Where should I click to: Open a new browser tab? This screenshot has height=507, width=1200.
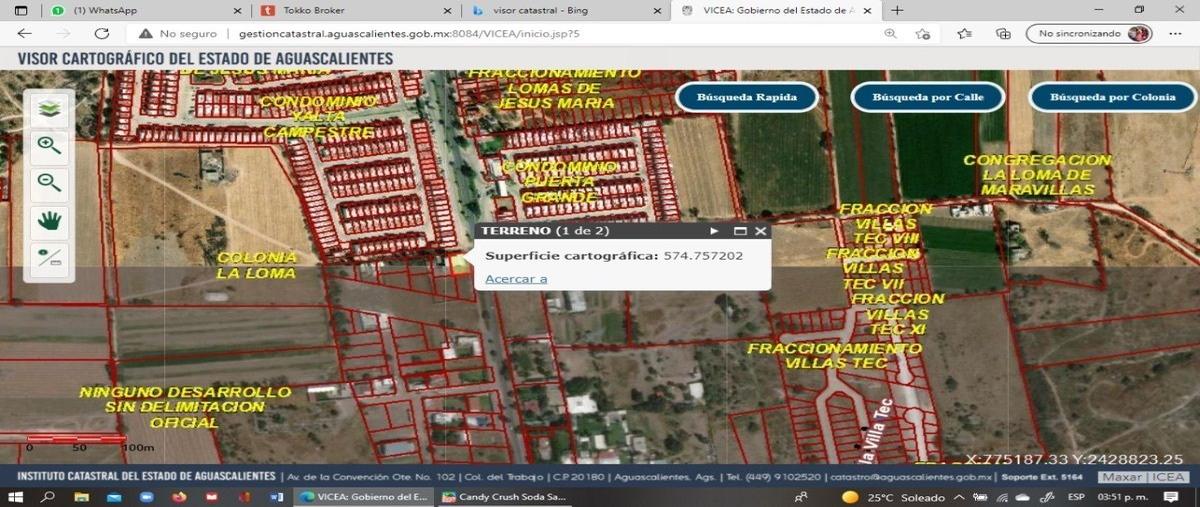tap(897, 10)
